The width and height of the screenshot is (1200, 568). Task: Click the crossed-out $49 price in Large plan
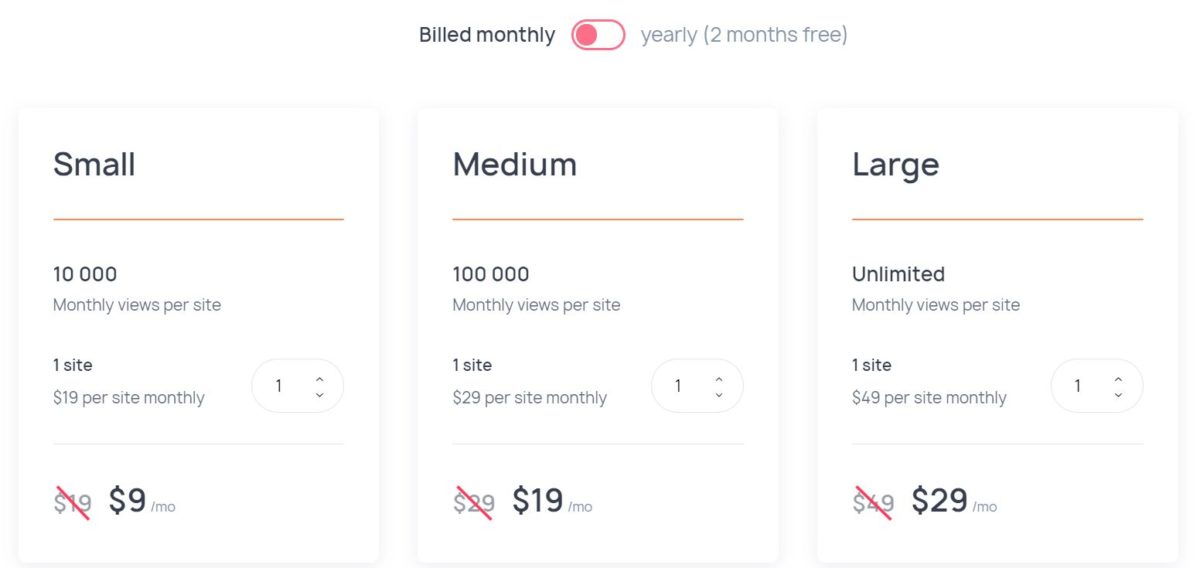[873, 503]
